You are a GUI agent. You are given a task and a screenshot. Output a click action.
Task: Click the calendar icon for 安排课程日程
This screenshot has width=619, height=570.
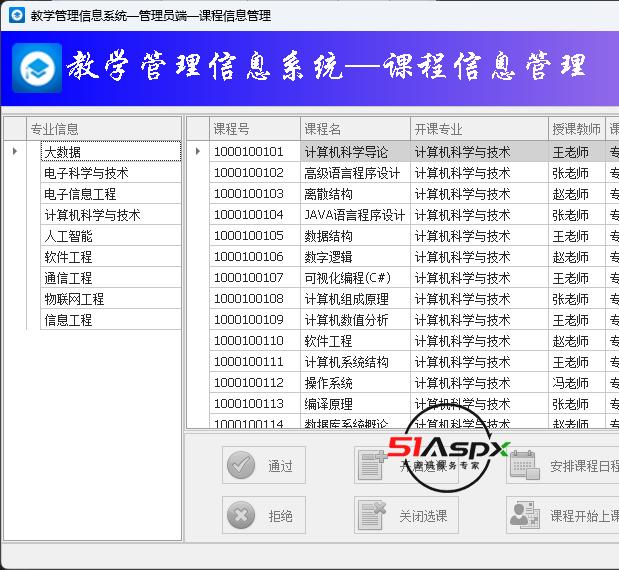tap(525, 465)
